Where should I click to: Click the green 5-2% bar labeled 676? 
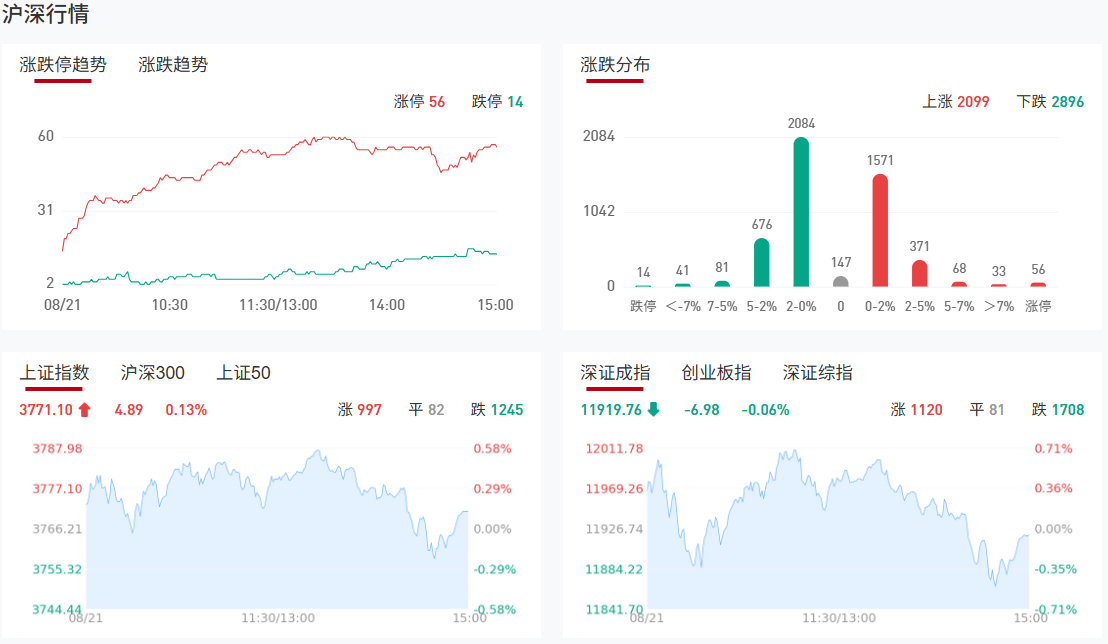(762, 262)
